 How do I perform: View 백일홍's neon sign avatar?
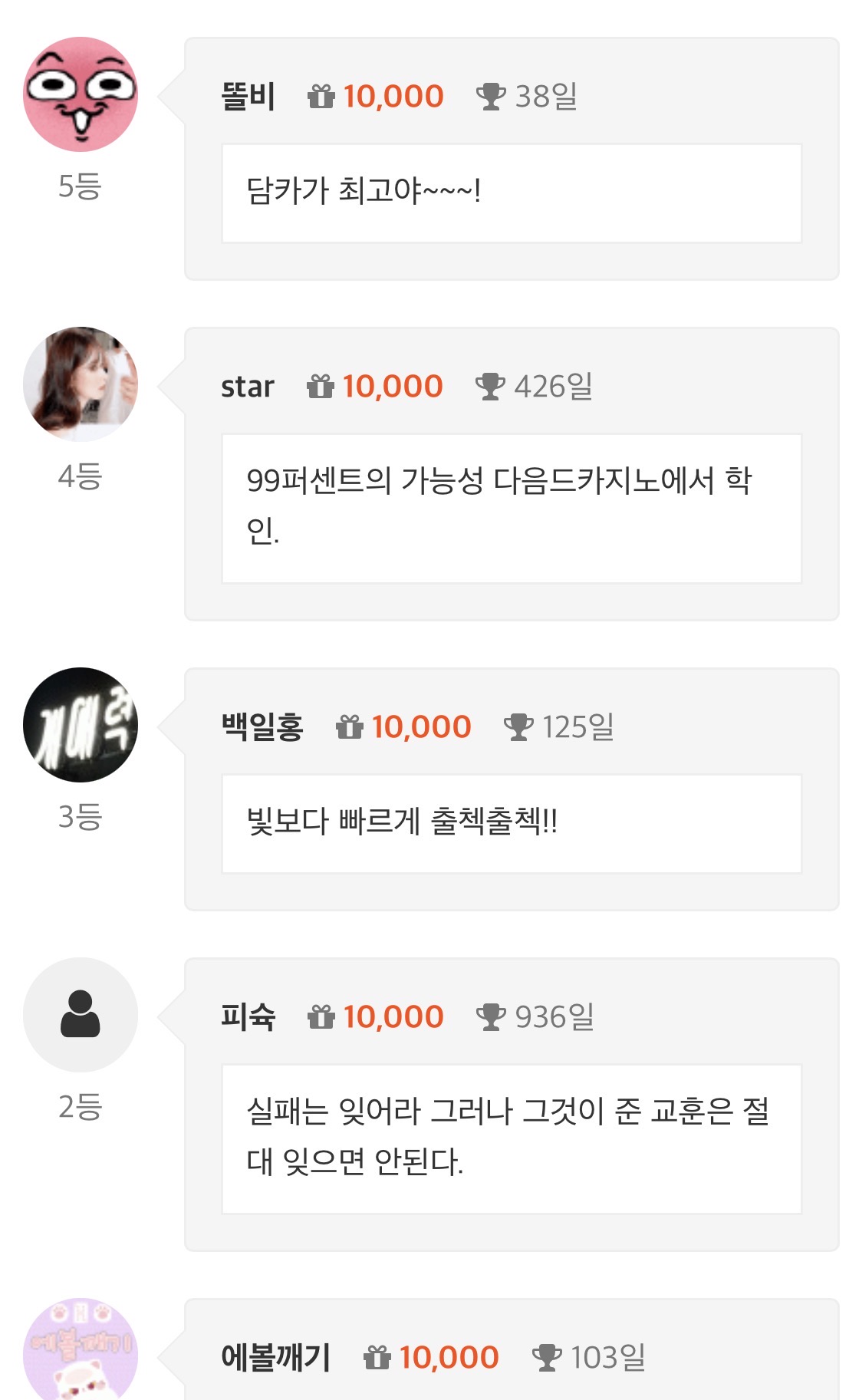pos(81,725)
